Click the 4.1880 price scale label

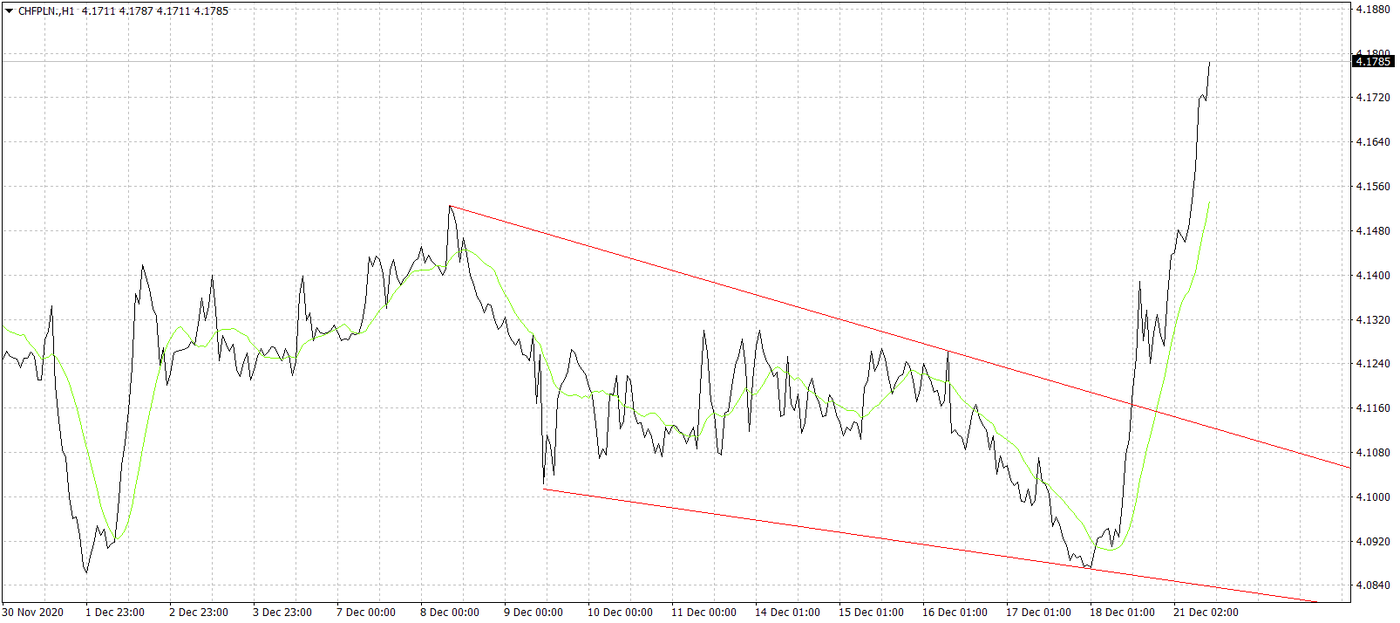(x=1372, y=9)
